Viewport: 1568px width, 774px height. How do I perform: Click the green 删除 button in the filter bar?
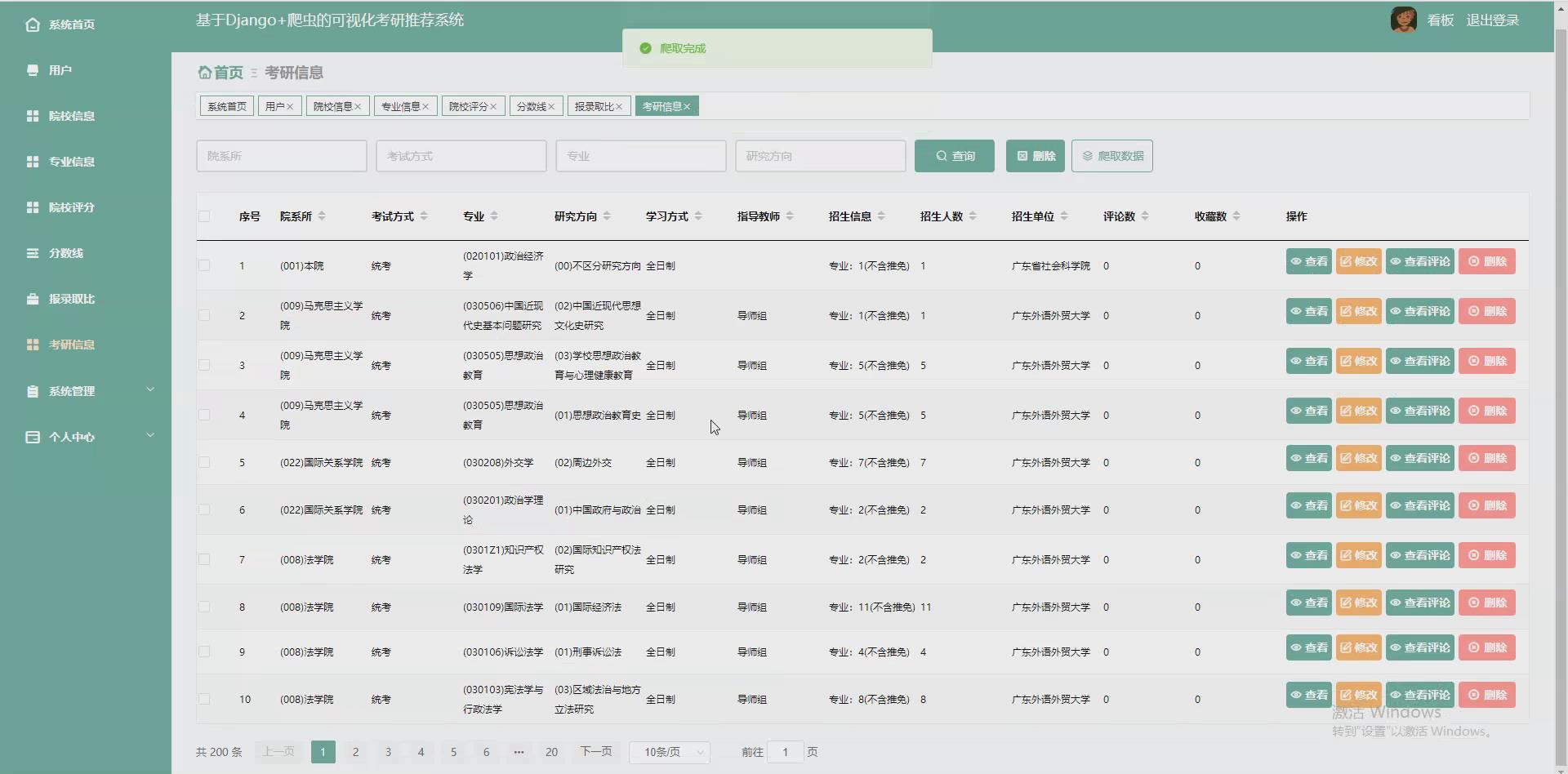coord(1036,156)
